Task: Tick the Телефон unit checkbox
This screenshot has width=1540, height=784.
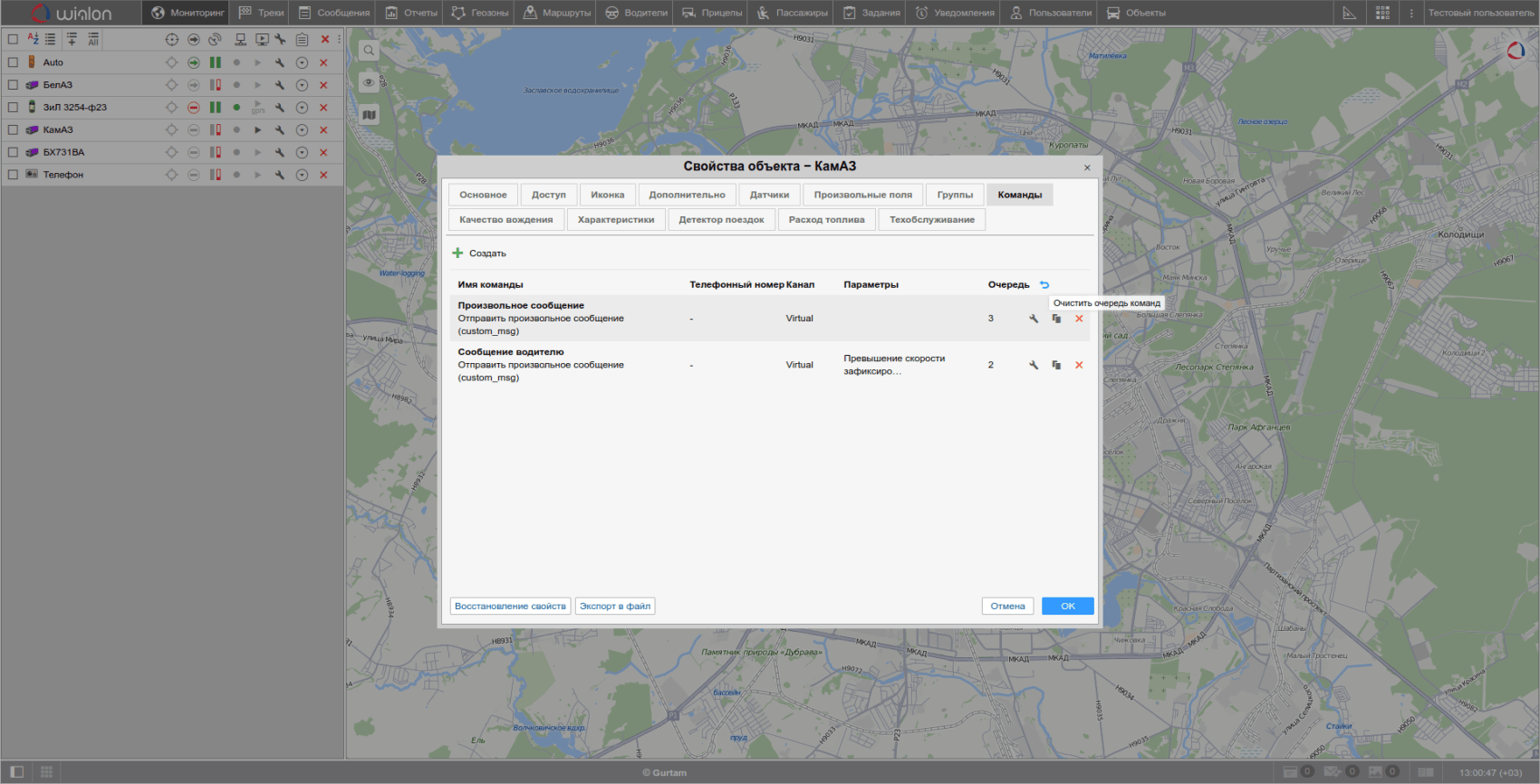Action: click(x=13, y=175)
